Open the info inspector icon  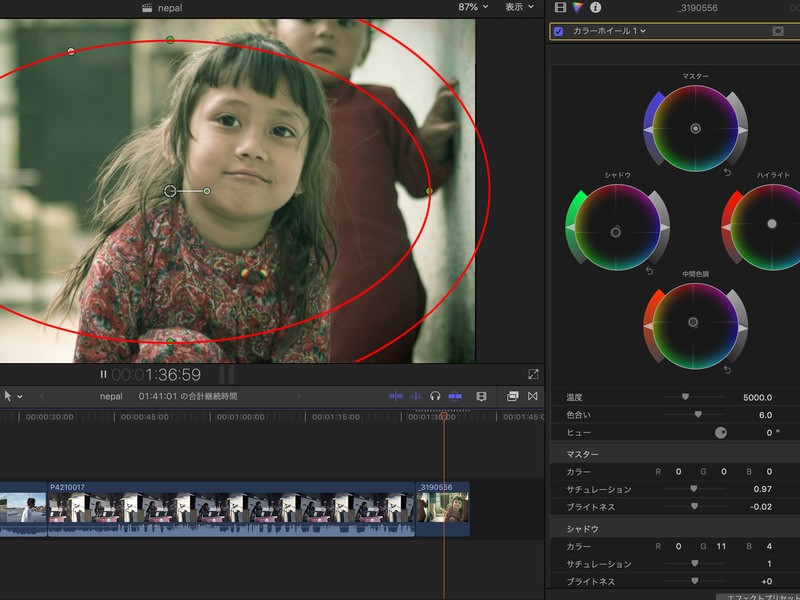[596, 7]
